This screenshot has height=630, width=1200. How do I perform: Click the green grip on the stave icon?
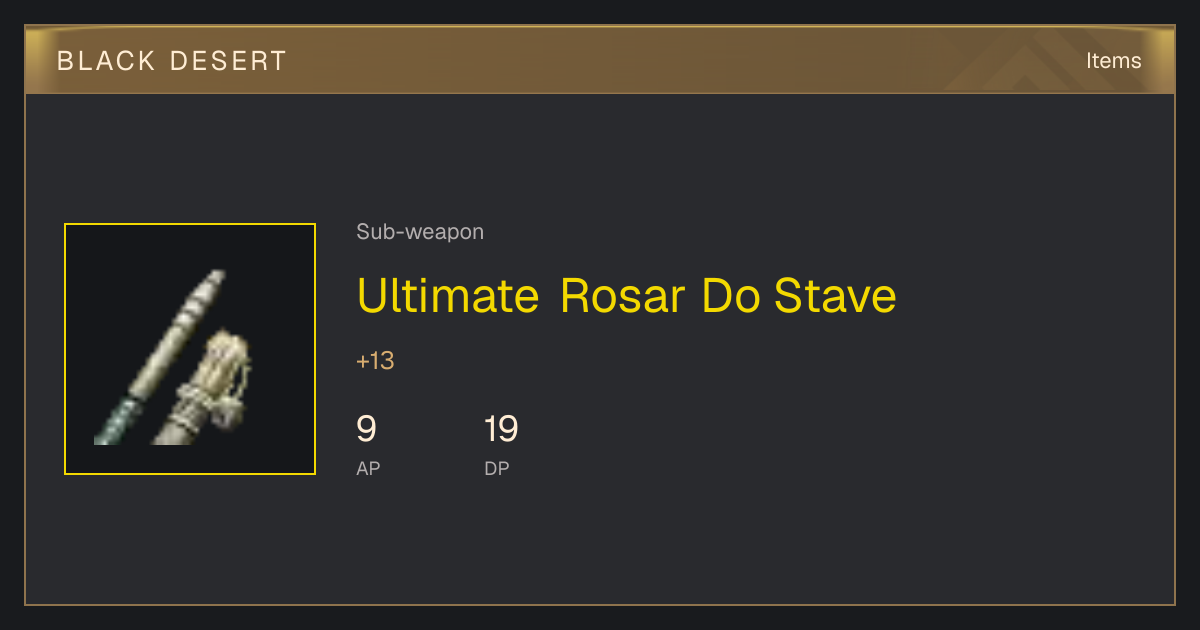[115, 420]
